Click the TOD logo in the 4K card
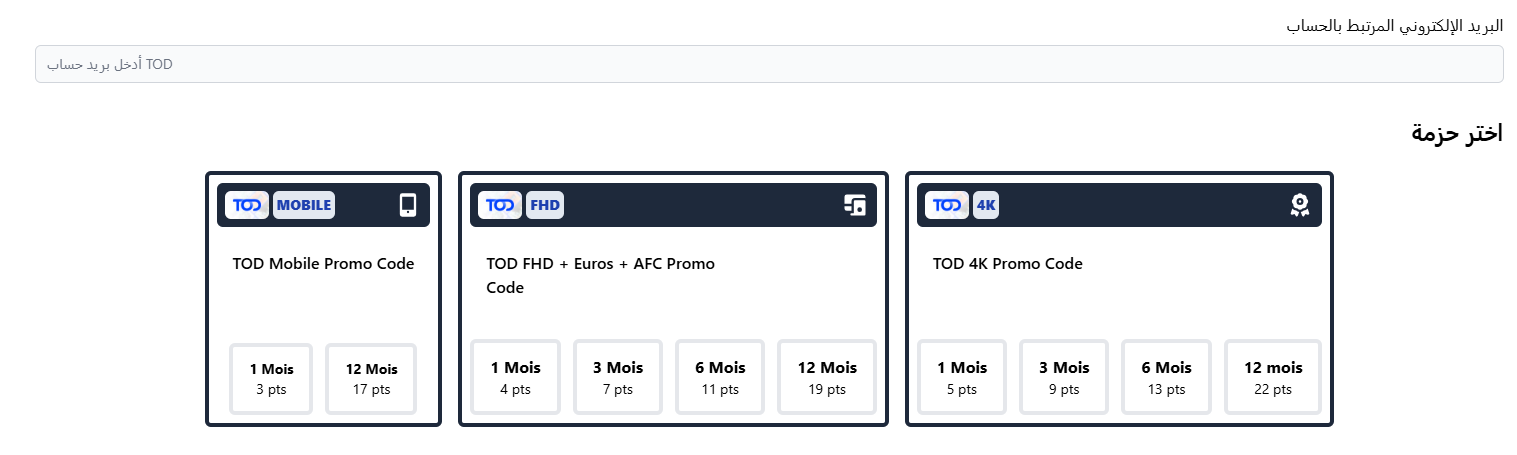Screen dimensions: 1517x455 pos(947,205)
